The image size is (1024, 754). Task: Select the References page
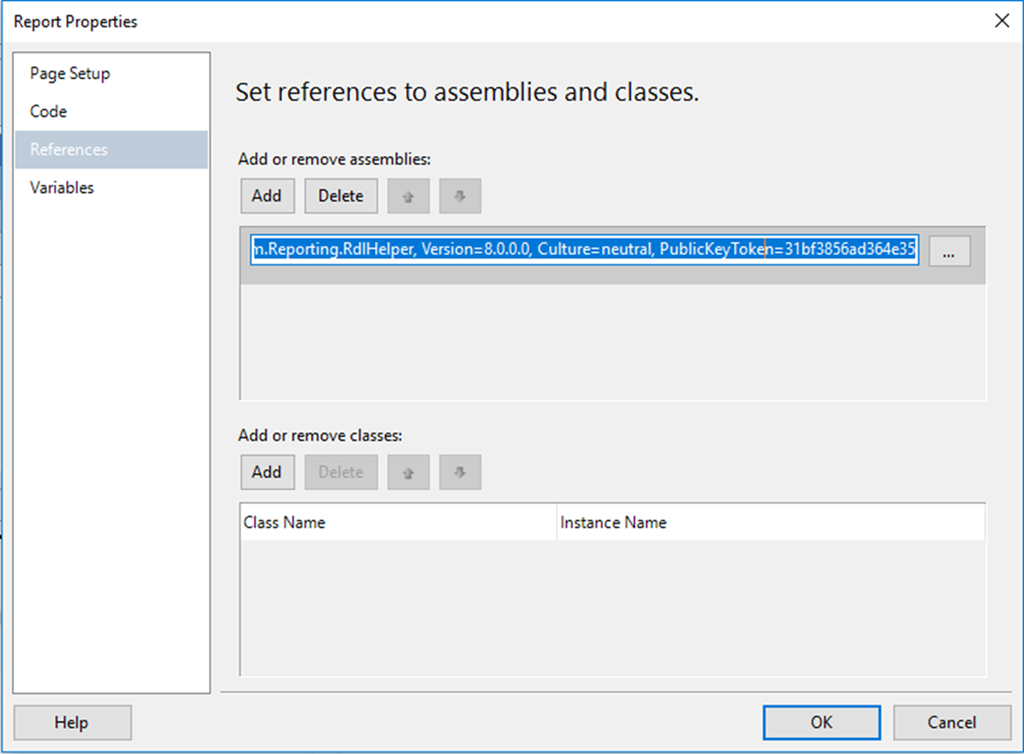click(68, 149)
